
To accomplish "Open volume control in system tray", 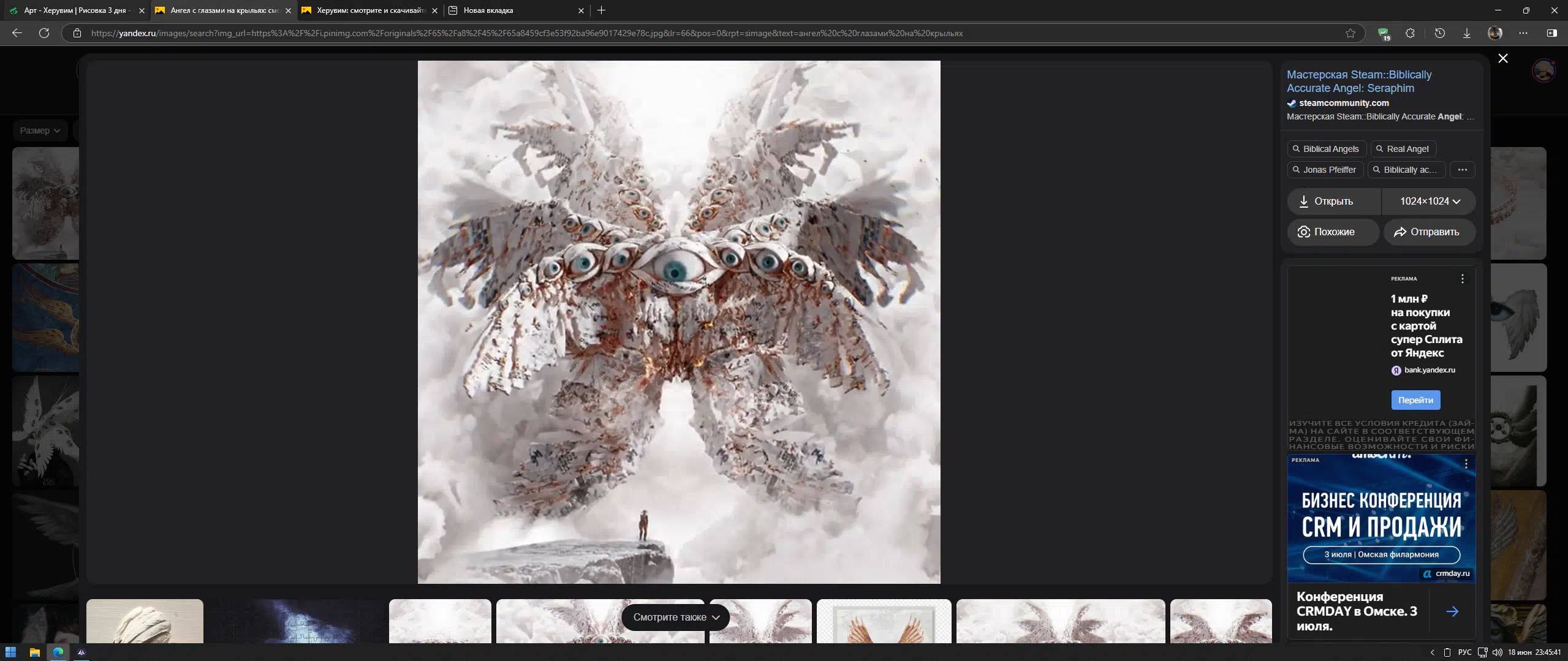I will tap(1498, 652).
